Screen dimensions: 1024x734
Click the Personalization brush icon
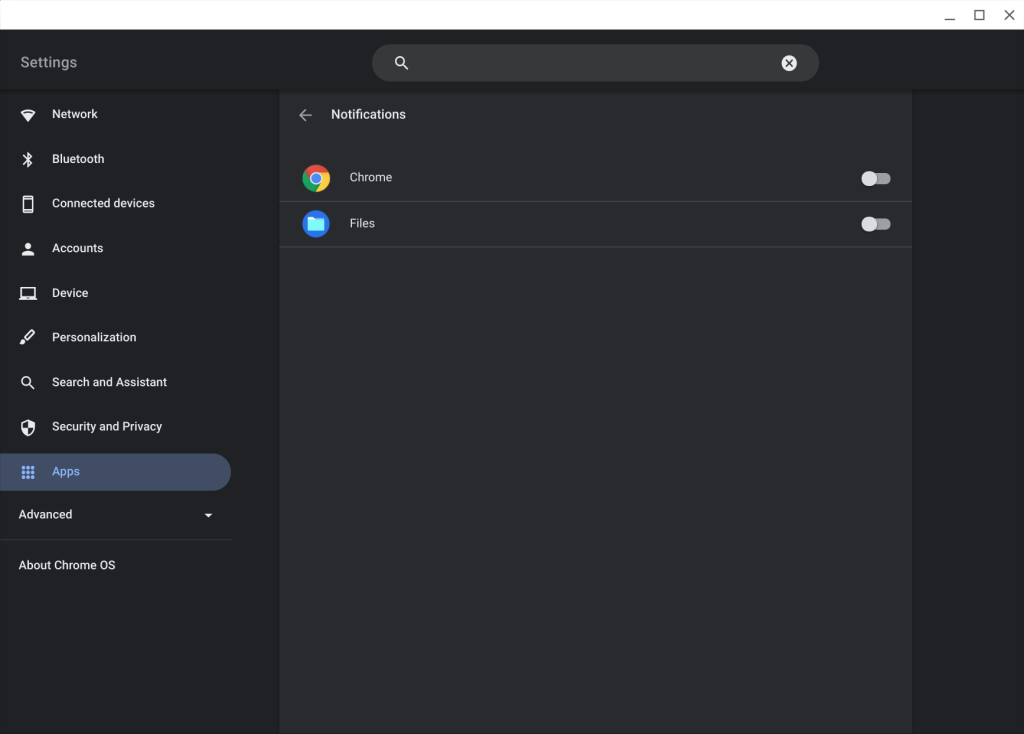point(27,338)
